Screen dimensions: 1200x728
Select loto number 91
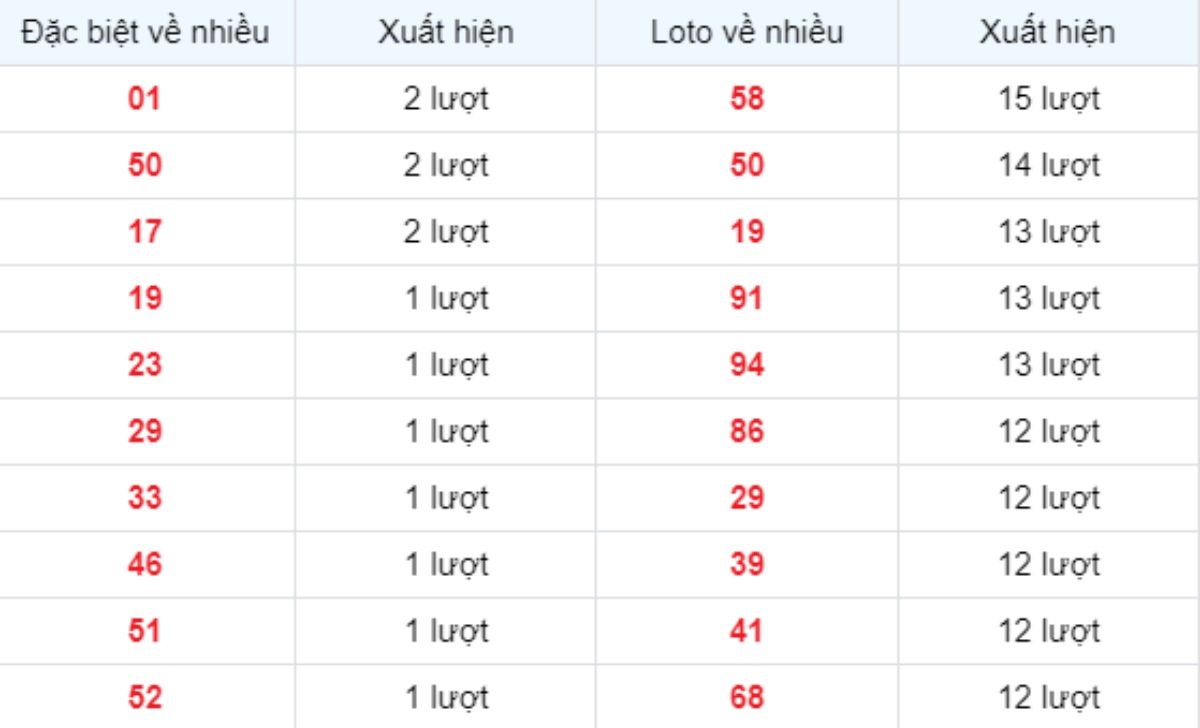pyautogui.click(x=747, y=299)
